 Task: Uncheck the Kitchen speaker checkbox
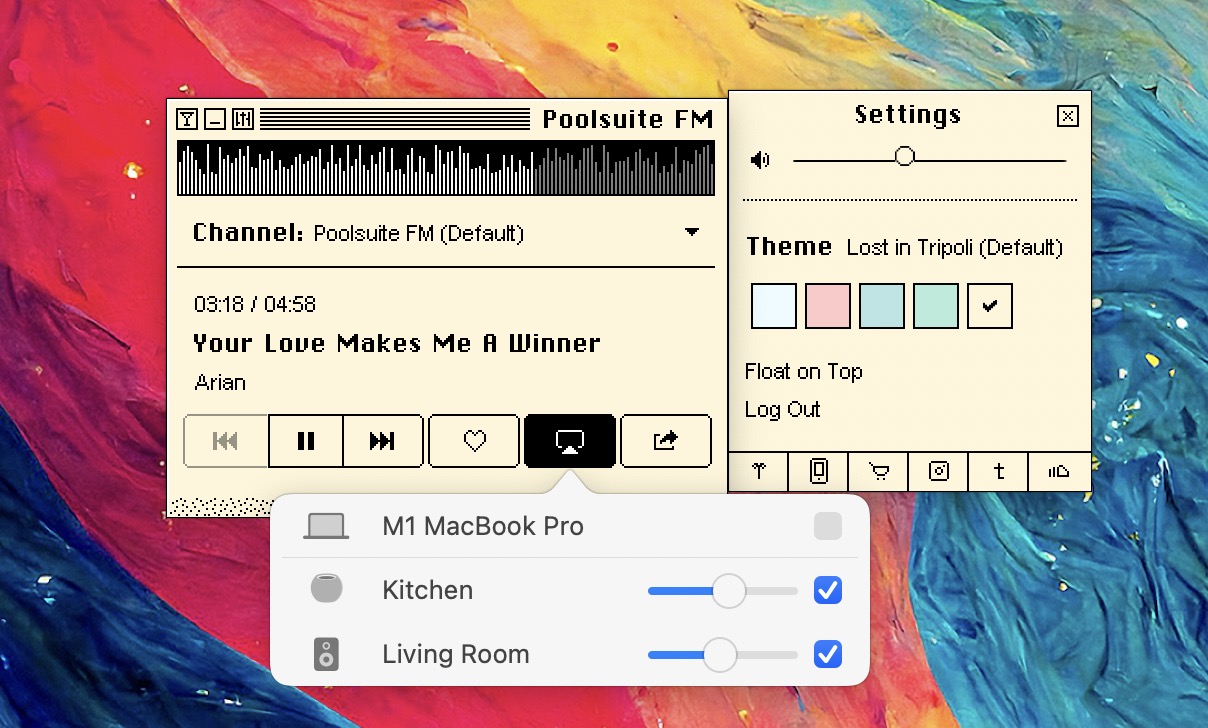pos(828,590)
